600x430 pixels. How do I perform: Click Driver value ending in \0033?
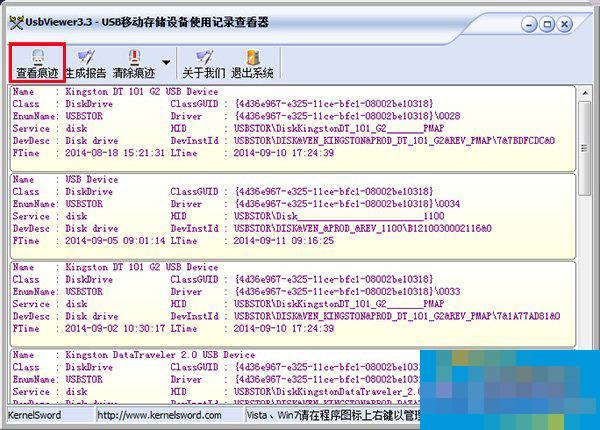pos(347,292)
